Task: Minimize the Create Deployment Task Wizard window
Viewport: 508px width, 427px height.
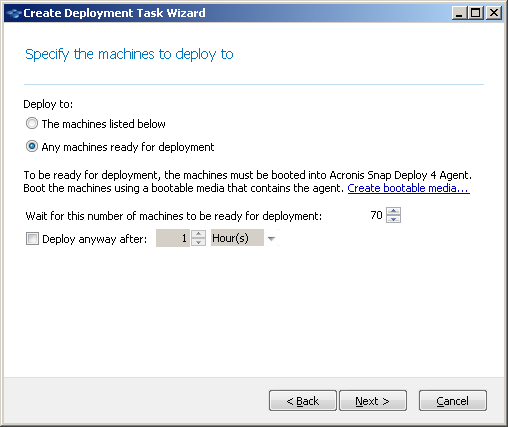Action: tap(460, 13)
